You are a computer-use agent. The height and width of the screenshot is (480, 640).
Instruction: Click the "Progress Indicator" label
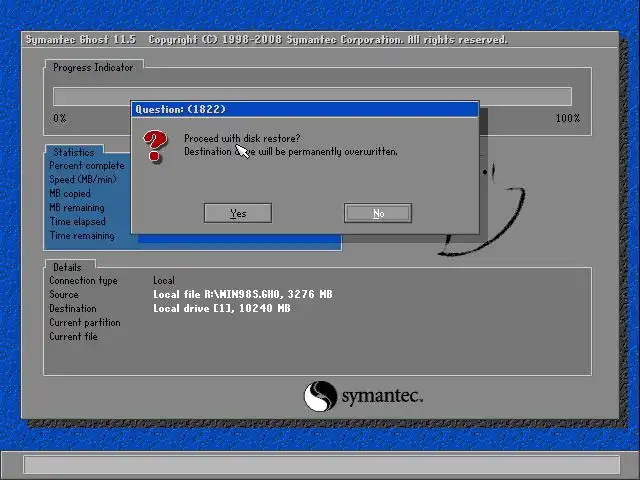click(93, 67)
